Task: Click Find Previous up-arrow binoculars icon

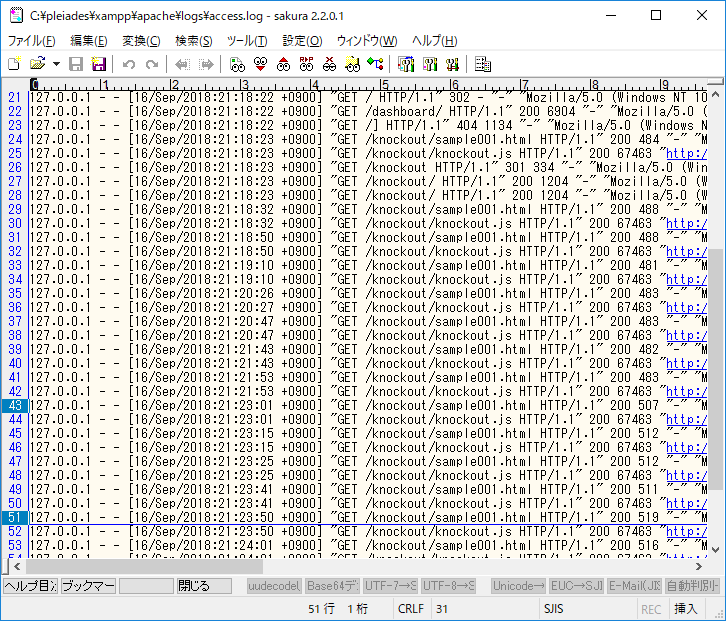Action: pyautogui.click(x=283, y=64)
